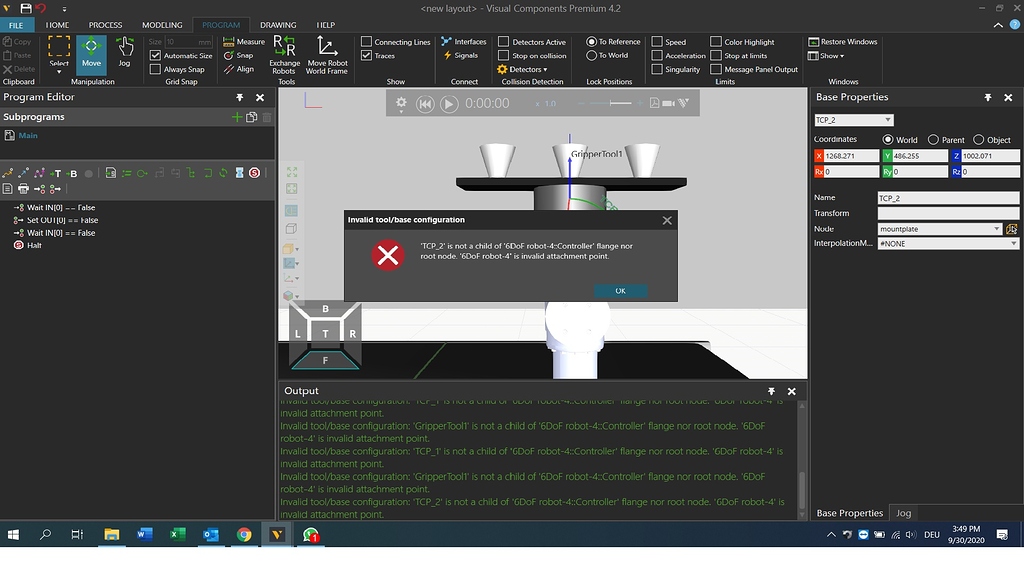1024x576 pixels.
Task: Click the Select button in Manipulation group
Action: point(59,50)
